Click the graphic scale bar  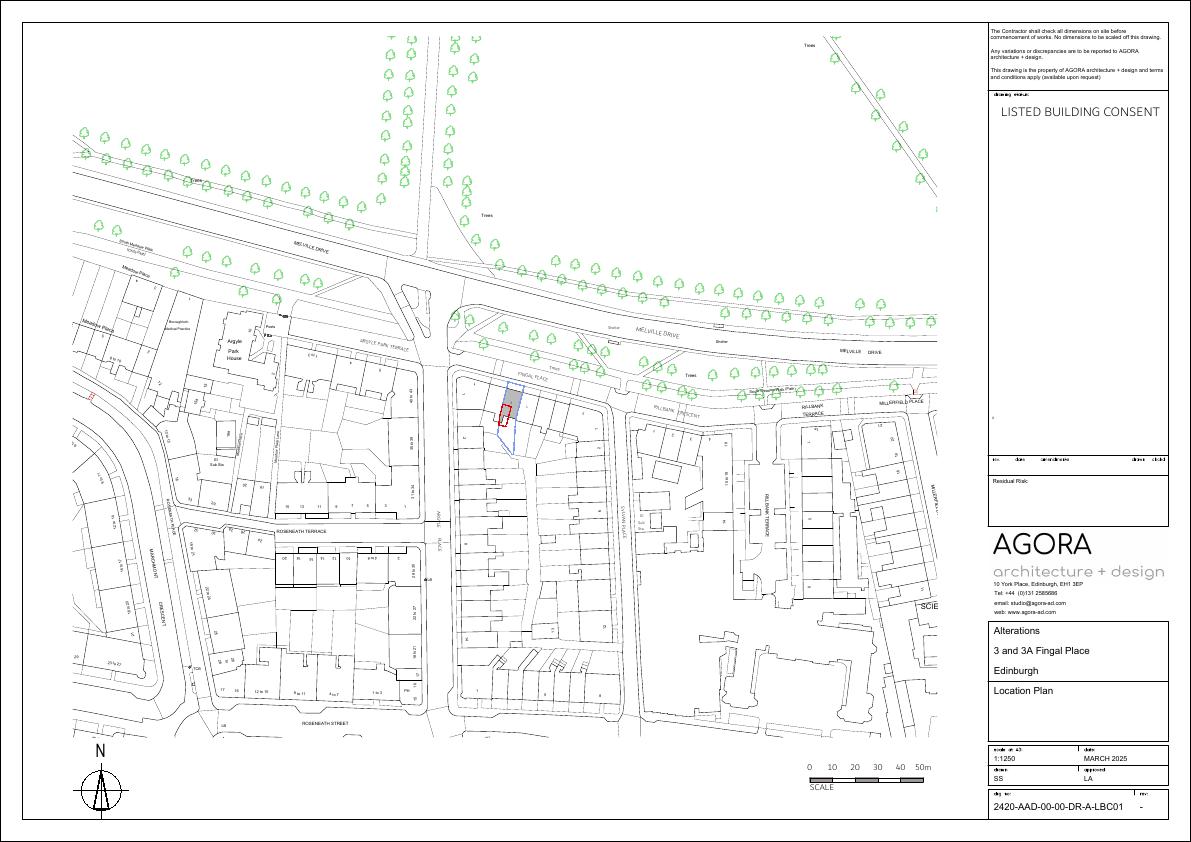(x=866, y=779)
